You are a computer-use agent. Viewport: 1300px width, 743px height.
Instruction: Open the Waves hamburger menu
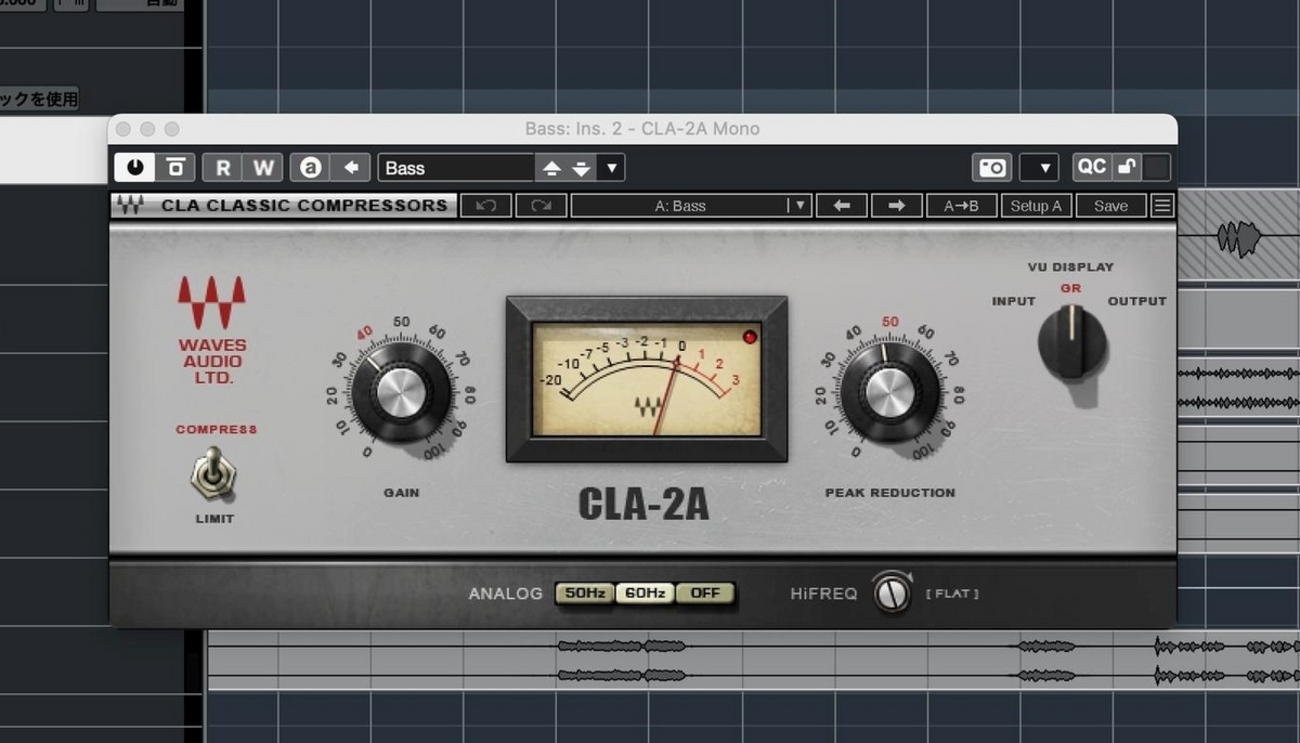1162,206
